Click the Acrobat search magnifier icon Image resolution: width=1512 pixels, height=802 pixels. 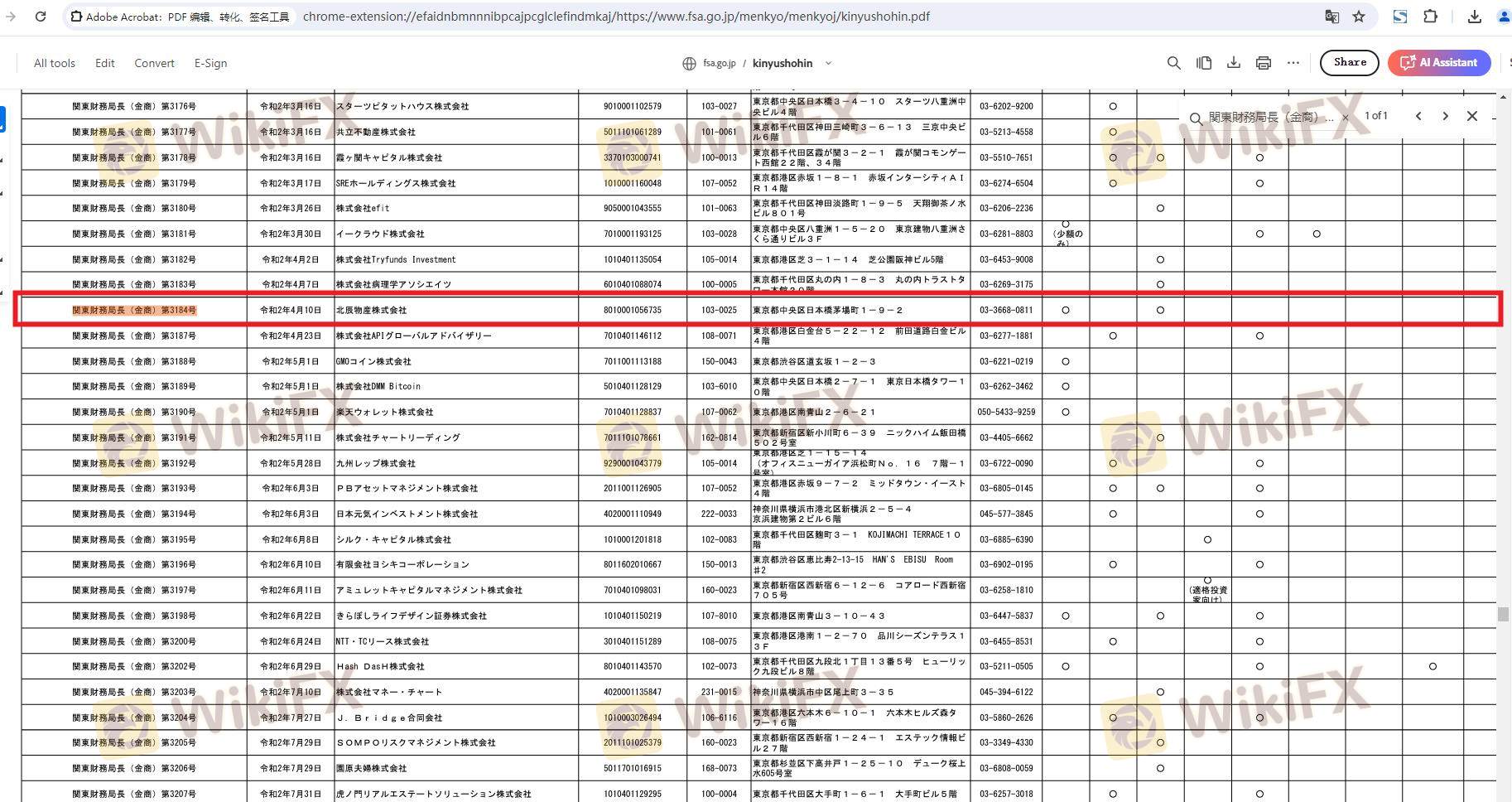coord(1173,63)
